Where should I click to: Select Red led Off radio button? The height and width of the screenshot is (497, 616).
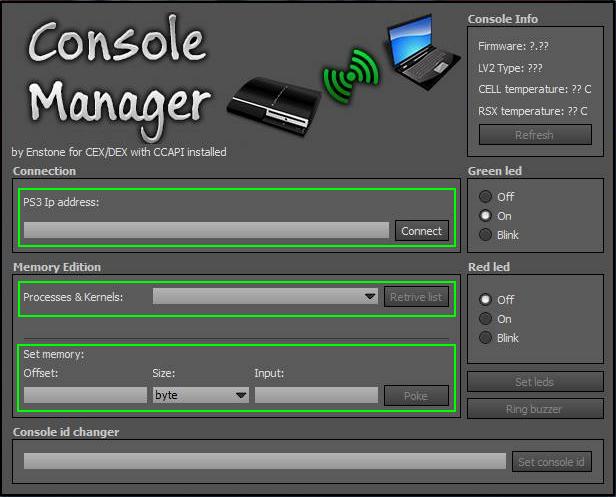coord(486,299)
